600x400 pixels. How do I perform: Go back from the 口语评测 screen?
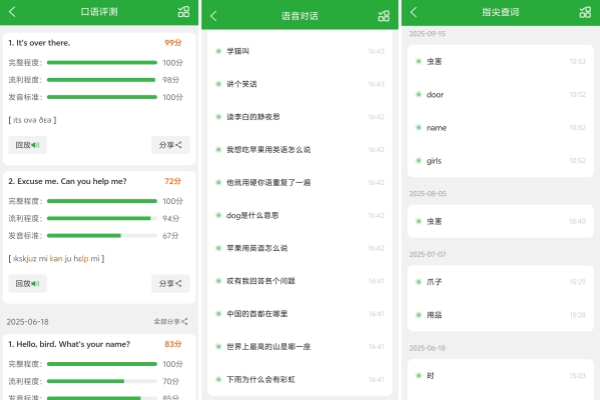(12, 13)
